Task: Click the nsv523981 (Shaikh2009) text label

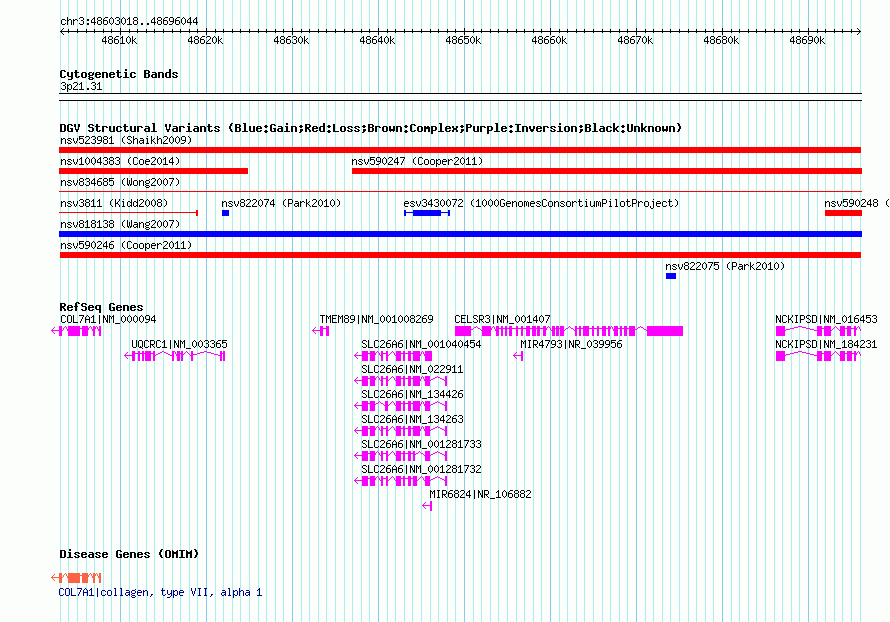Action: 126,140
